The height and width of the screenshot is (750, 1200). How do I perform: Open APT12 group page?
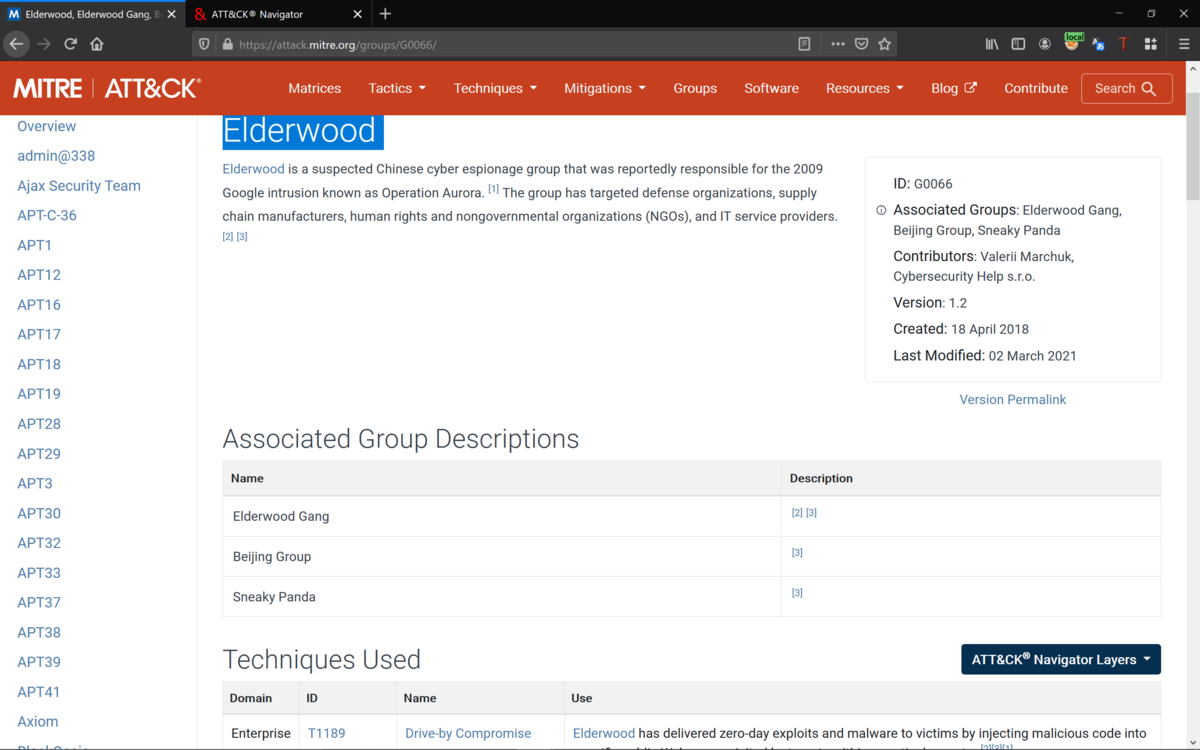click(x=39, y=275)
